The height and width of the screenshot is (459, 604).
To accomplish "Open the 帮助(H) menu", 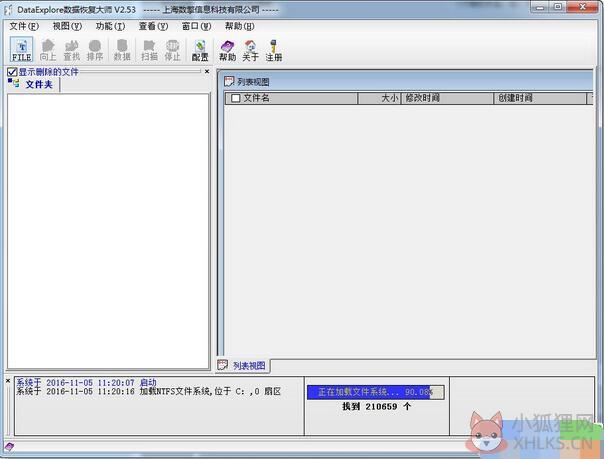I will coord(240,26).
